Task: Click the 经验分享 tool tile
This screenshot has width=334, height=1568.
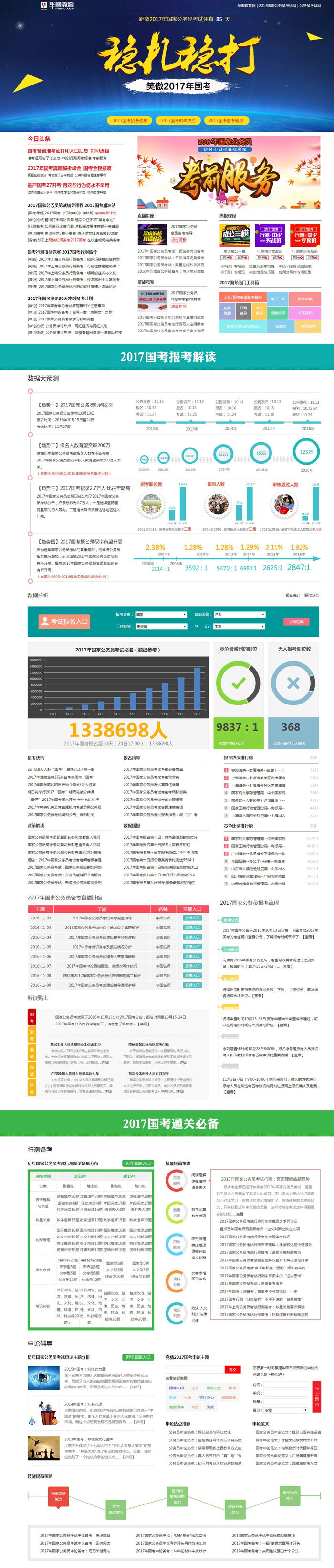Action: pos(277,313)
